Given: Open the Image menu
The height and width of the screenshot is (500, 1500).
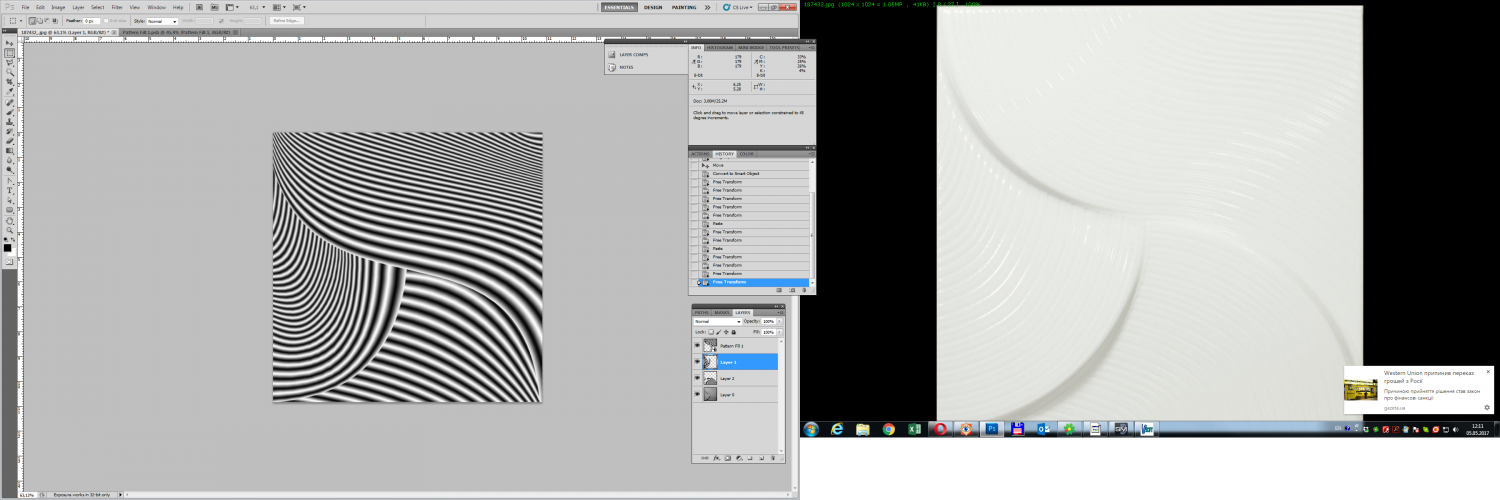Looking at the screenshot, I should point(58,7).
